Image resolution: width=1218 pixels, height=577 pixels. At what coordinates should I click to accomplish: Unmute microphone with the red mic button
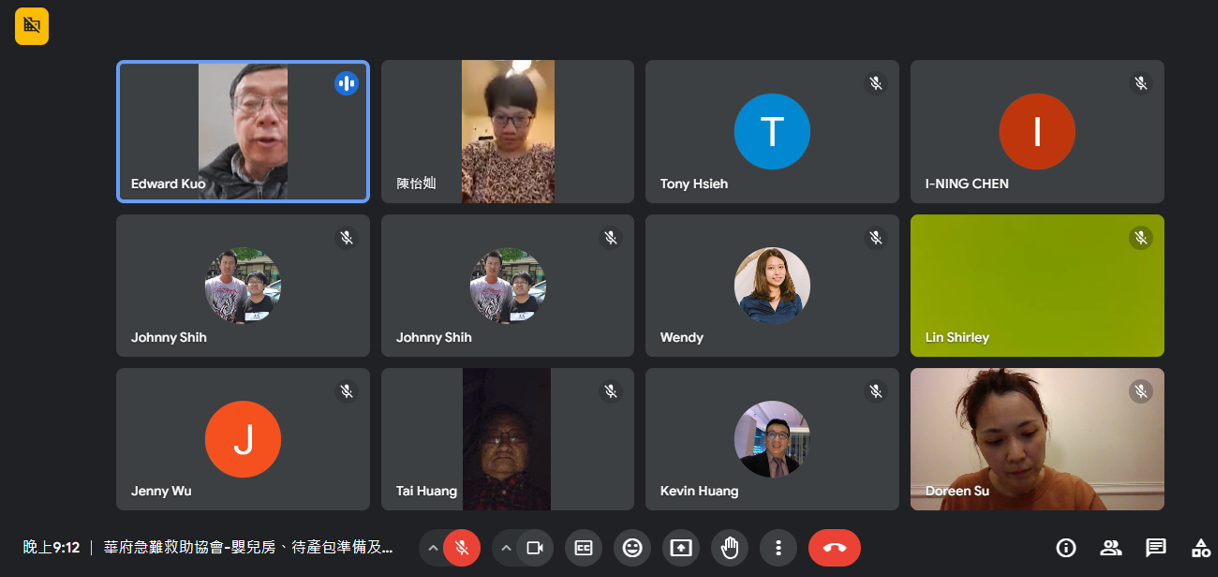click(461, 548)
